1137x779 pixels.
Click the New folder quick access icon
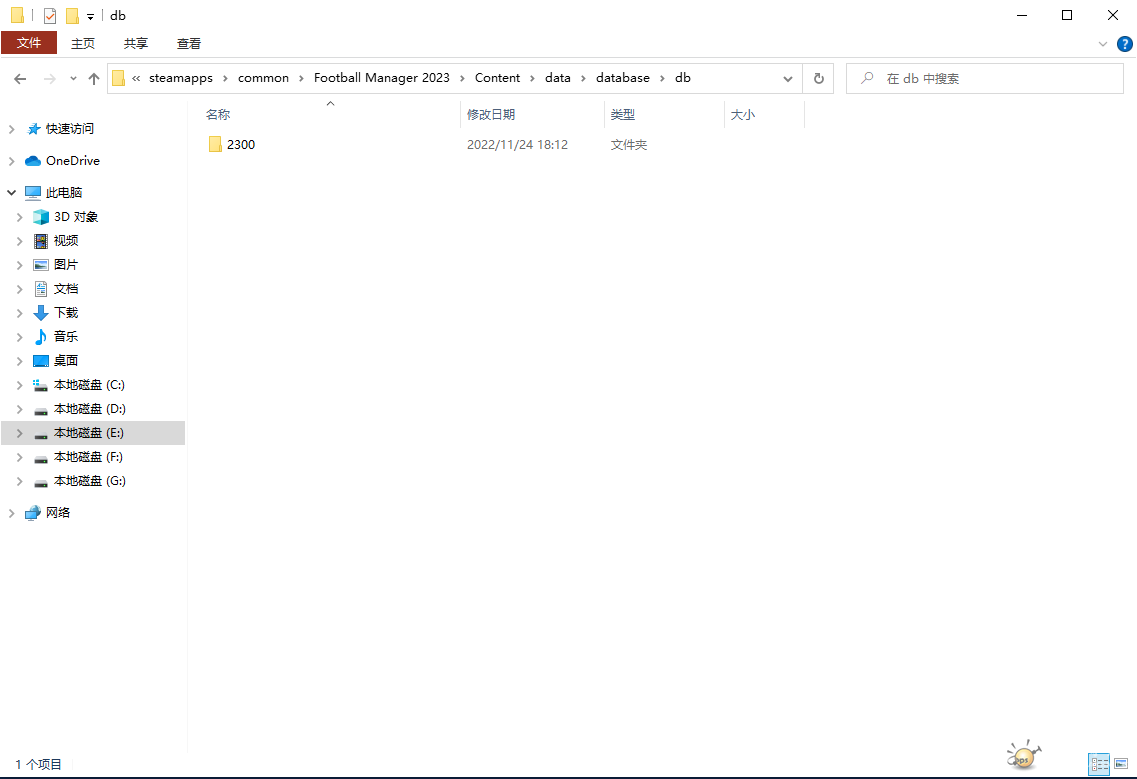pyautogui.click(x=72, y=16)
